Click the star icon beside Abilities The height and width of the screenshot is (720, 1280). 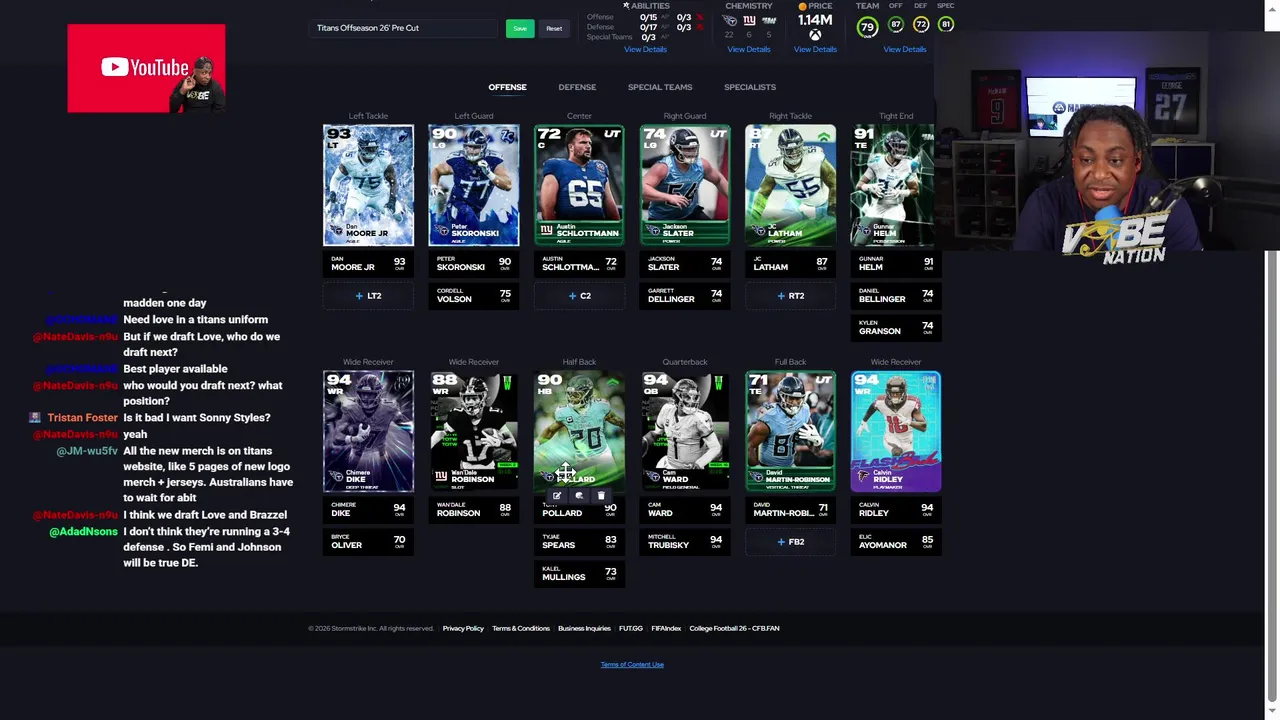pyautogui.click(x=626, y=6)
